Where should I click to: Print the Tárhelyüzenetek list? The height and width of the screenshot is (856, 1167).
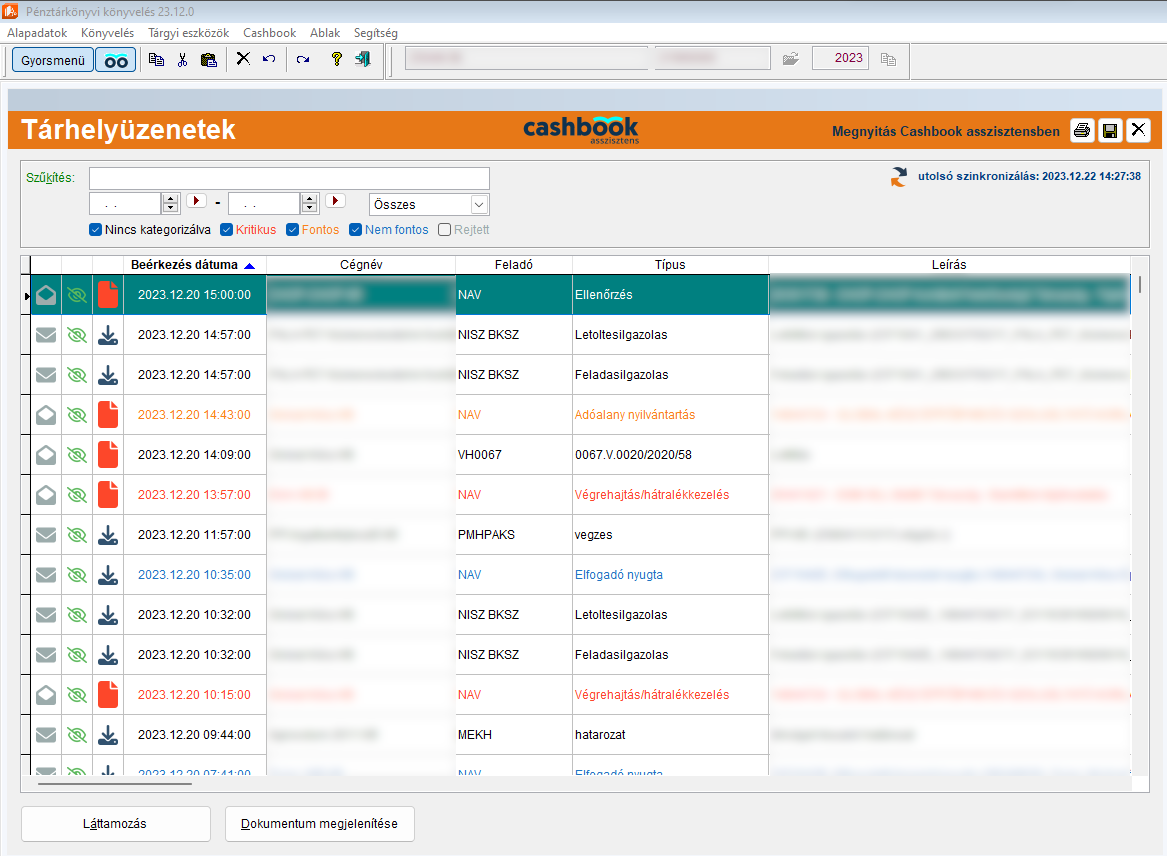click(x=1082, y=130)
